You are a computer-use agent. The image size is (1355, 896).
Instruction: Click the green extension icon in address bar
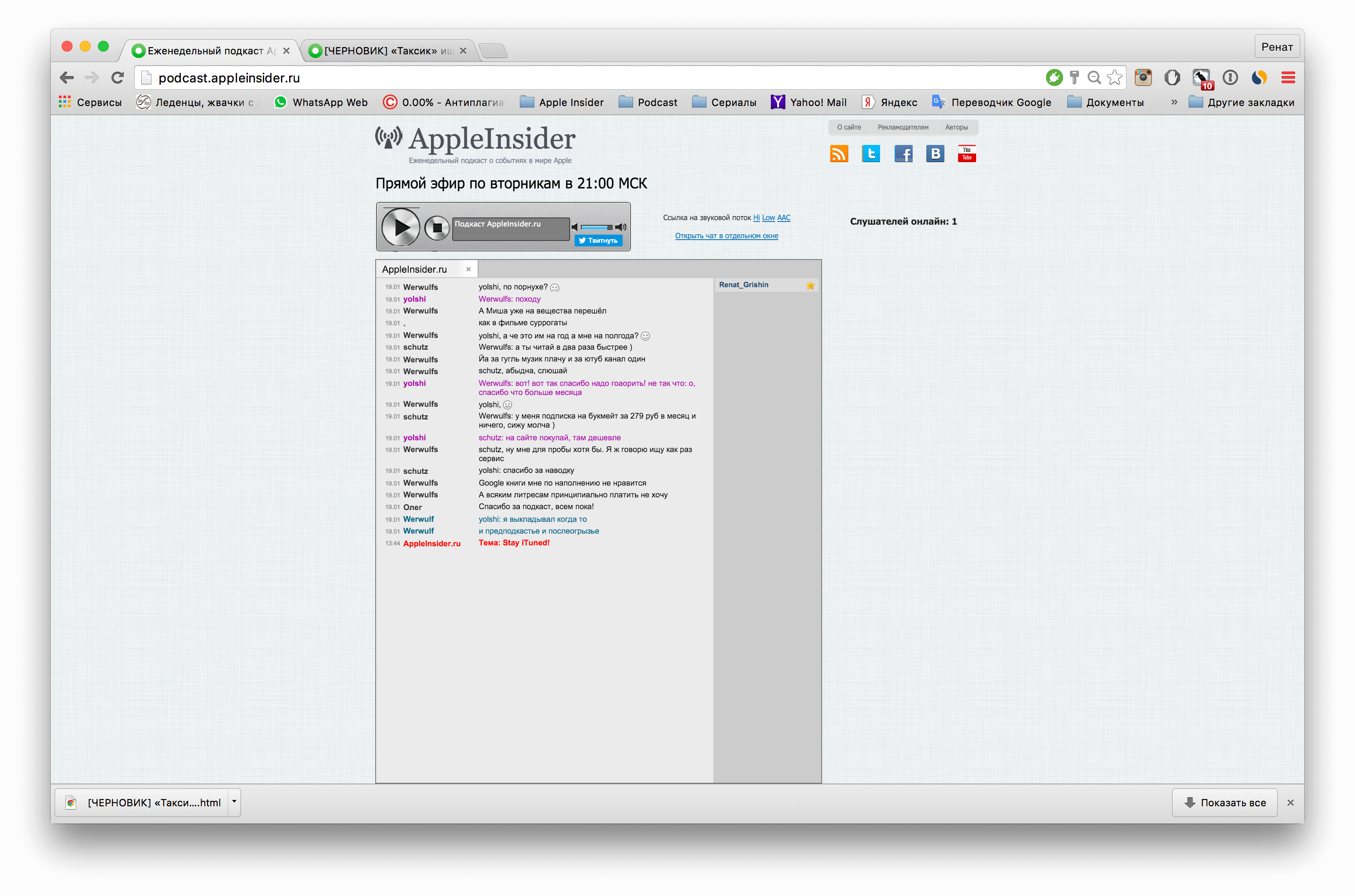[1054, 78]
